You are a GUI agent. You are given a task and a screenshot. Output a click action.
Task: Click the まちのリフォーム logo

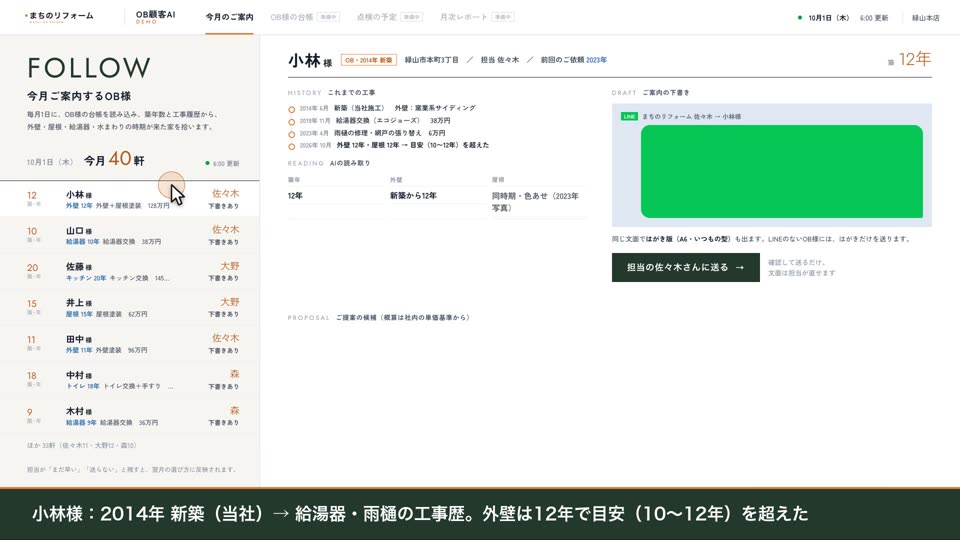59,17
